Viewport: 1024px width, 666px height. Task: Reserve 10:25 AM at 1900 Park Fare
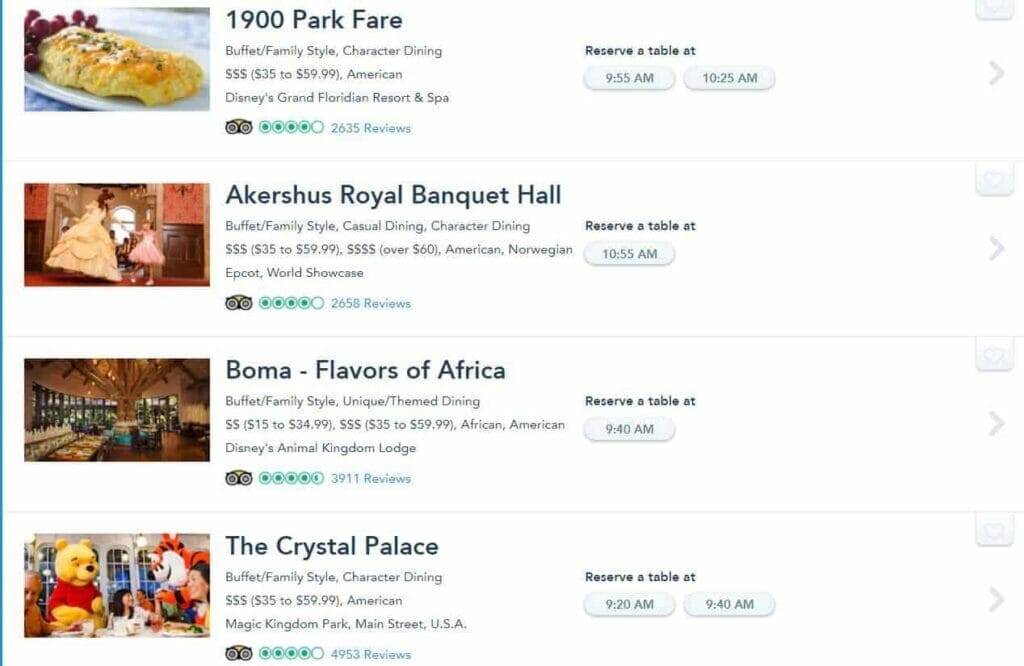click(x=729, y=78)
